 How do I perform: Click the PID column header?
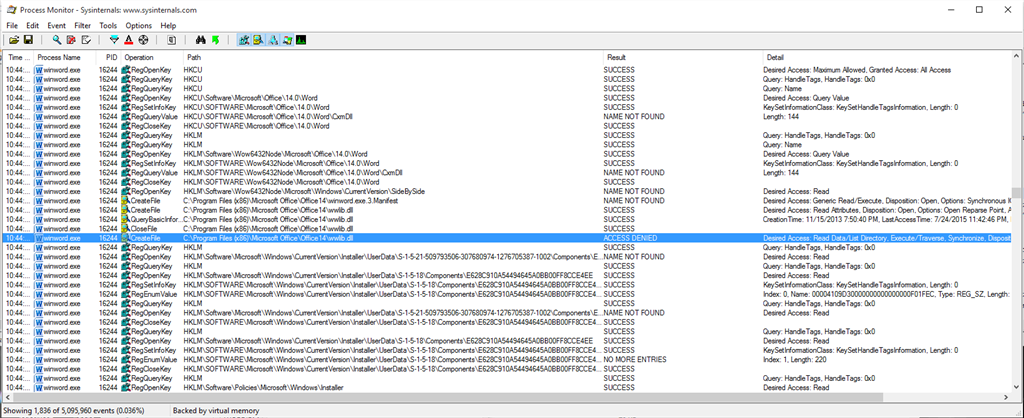108,57
